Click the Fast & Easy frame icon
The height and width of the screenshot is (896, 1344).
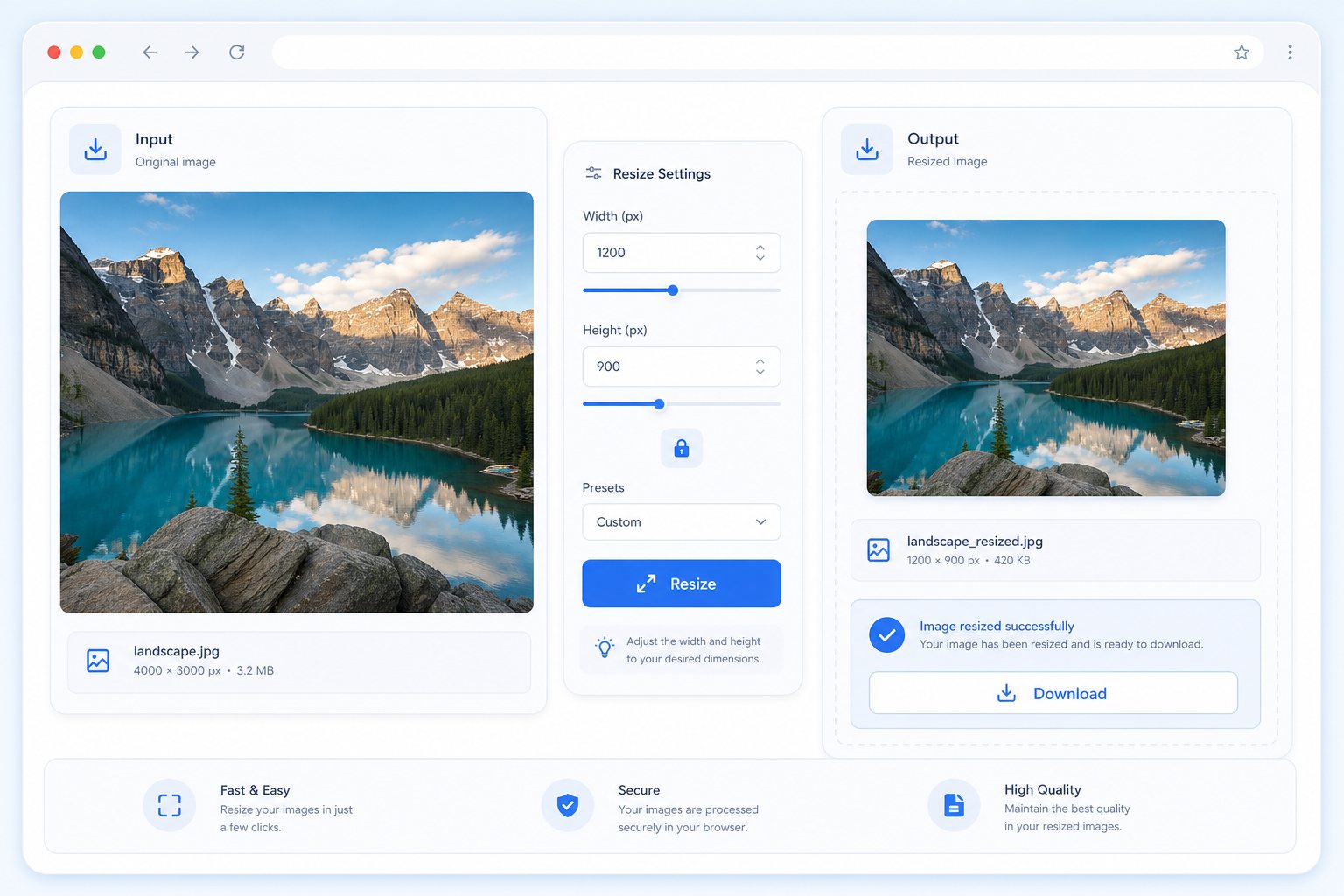[x=170, y=805]
